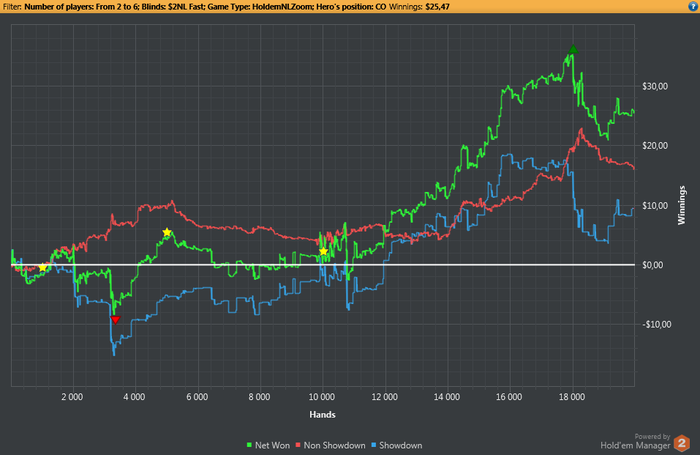700x455 pixels.
Task: Click the 2 000 hands axis label
Action: 72,397
